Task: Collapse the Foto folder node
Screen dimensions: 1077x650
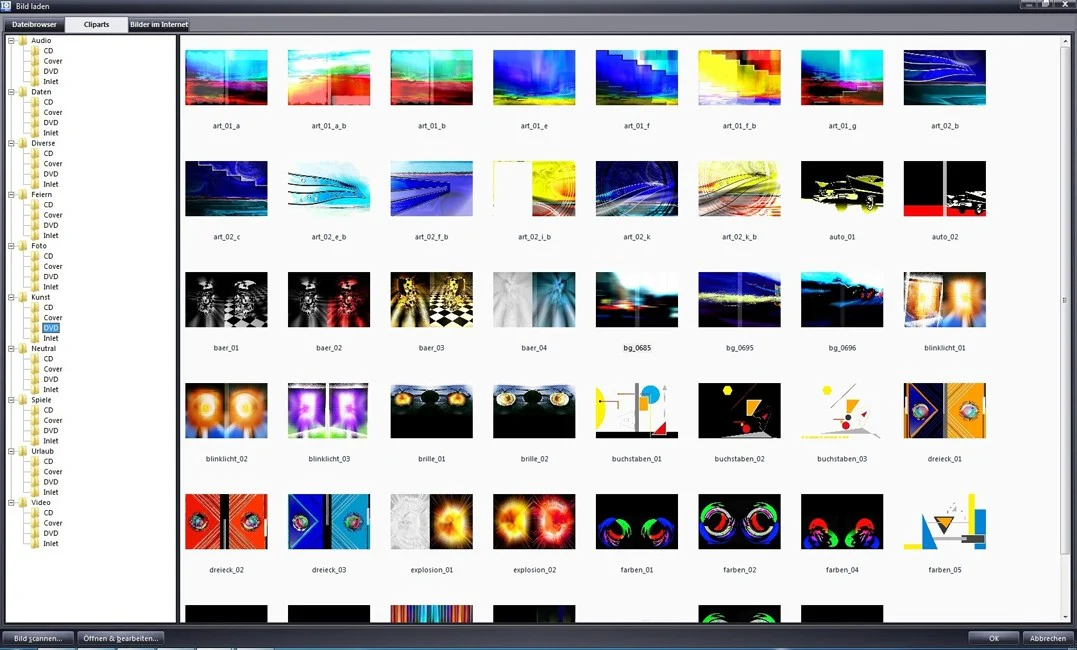Action: [x=11, y=246]
